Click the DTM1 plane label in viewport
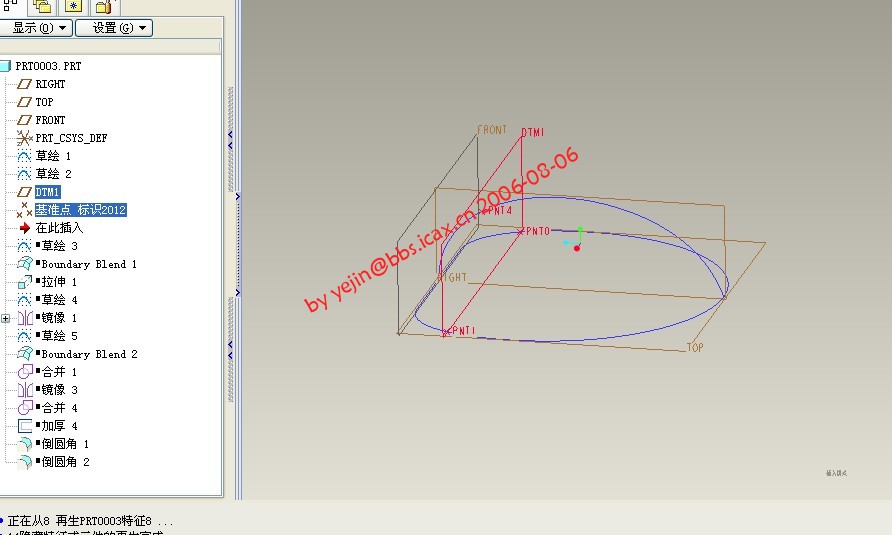892x535 pixels. [x=533, y=132]
